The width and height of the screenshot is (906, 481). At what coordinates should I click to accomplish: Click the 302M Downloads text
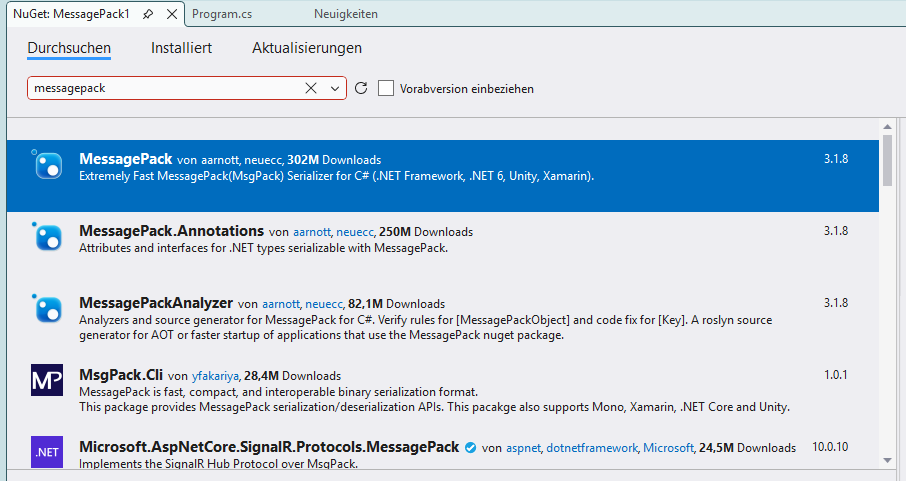pos(334,160)
